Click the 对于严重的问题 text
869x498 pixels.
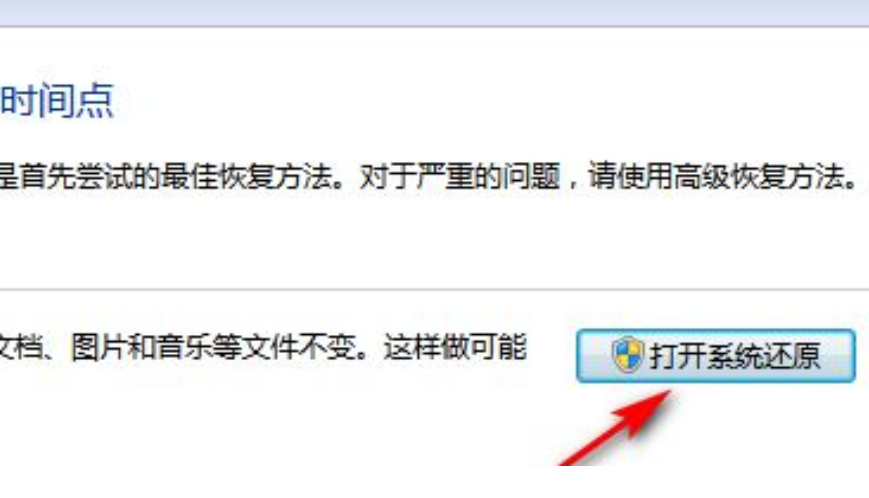pos(459,177)
